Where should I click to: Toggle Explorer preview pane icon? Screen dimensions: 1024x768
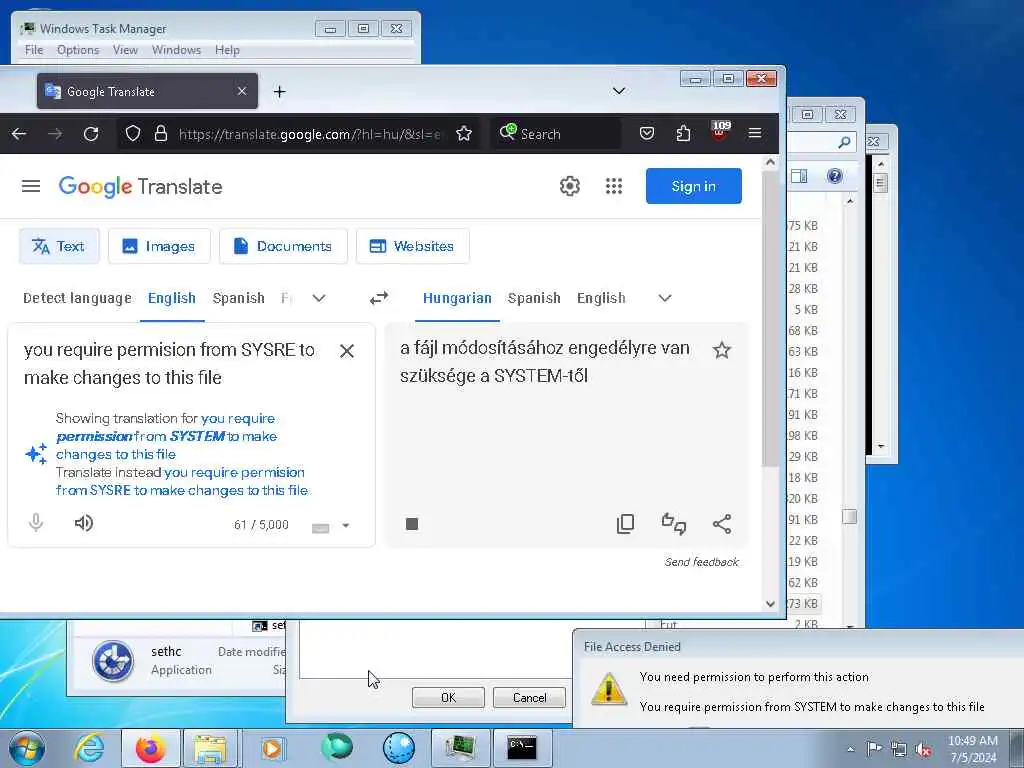pyautogui.click(x=799, y=176)
